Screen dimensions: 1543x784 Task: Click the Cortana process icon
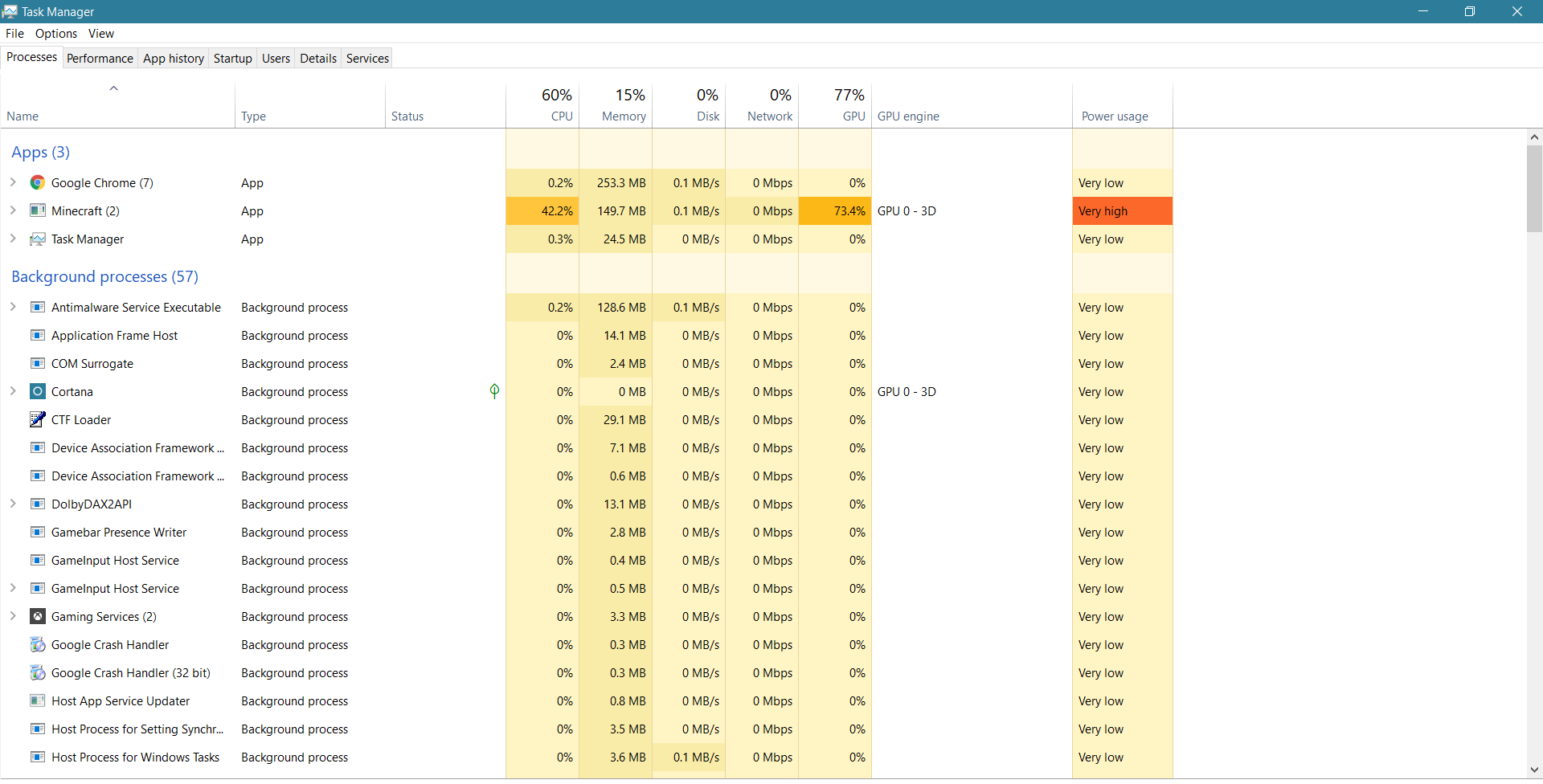pyautogui.click(x=37, y=392)
